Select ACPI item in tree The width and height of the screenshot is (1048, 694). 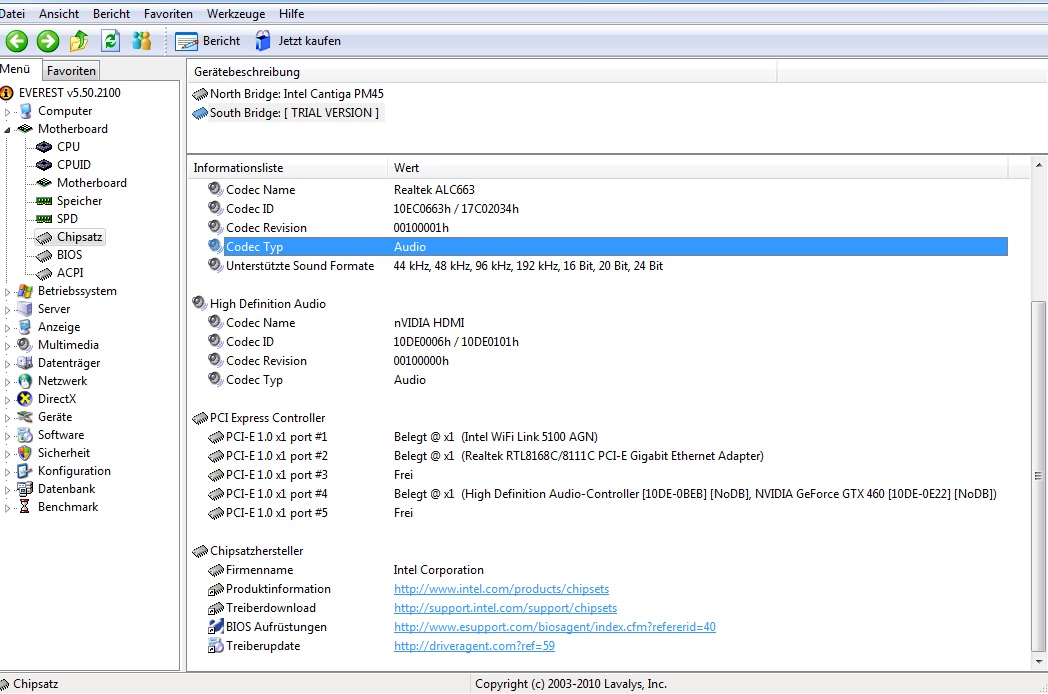[x=70, y=273]
